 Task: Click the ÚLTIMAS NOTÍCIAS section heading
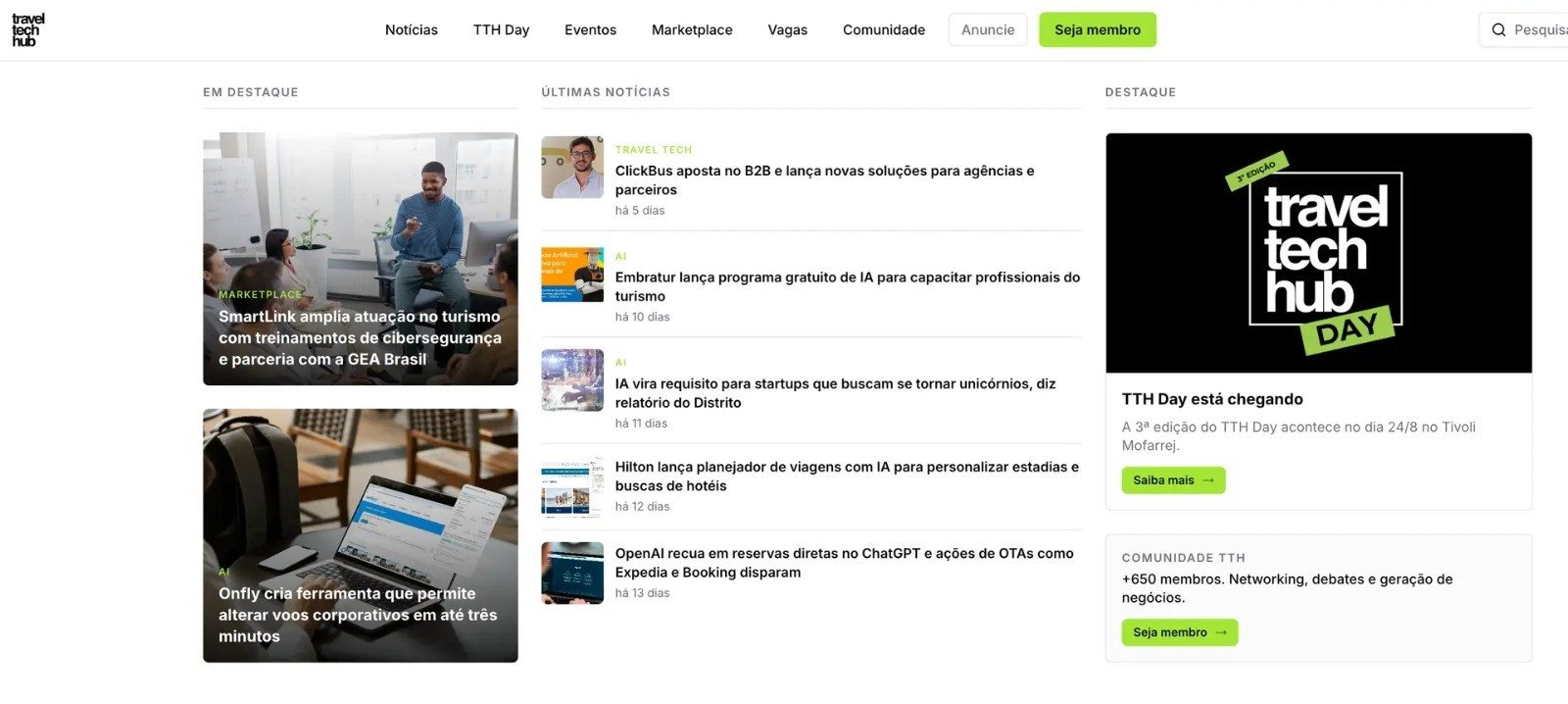point(606,92)
